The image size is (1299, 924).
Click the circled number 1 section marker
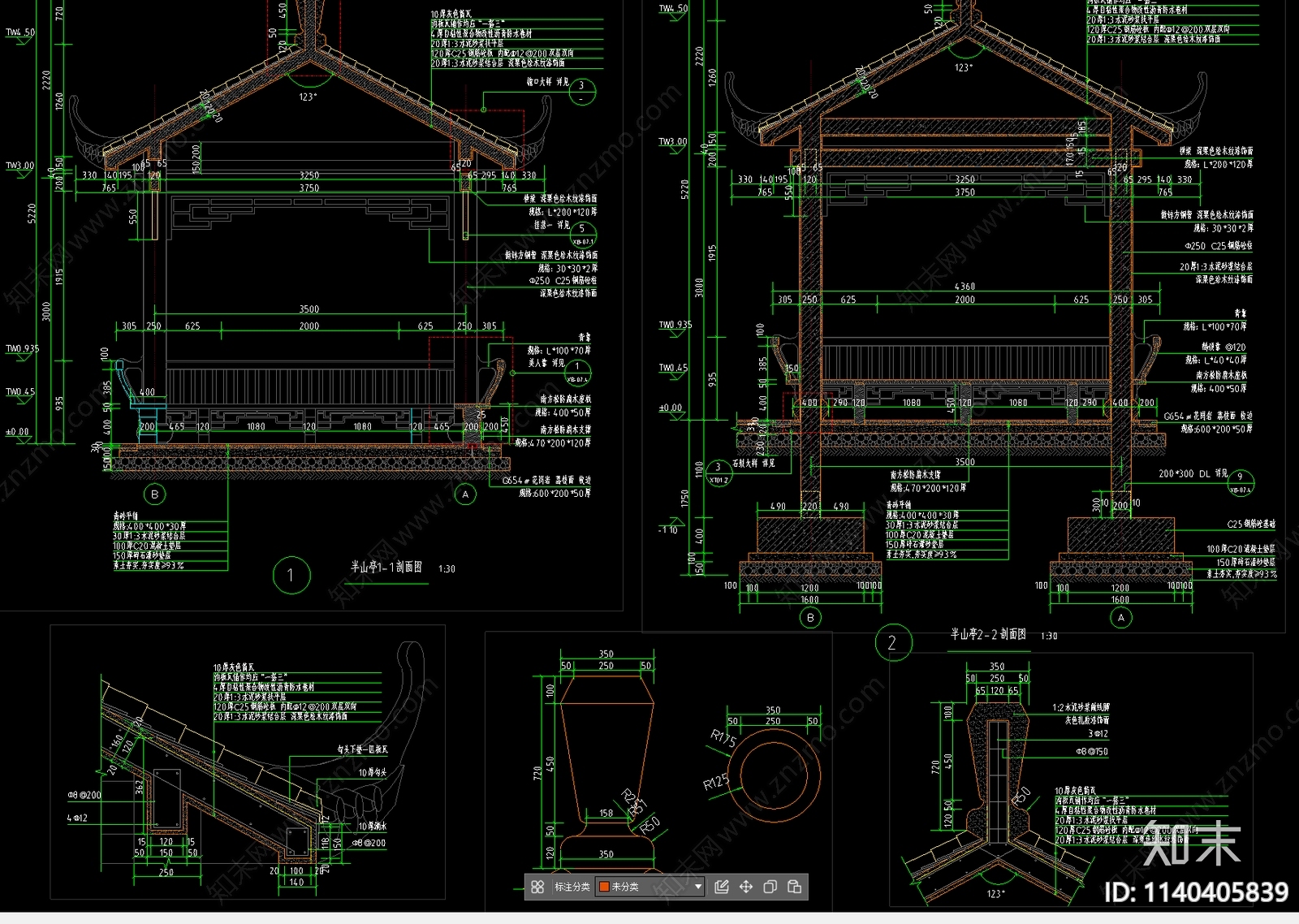[291, 576]
